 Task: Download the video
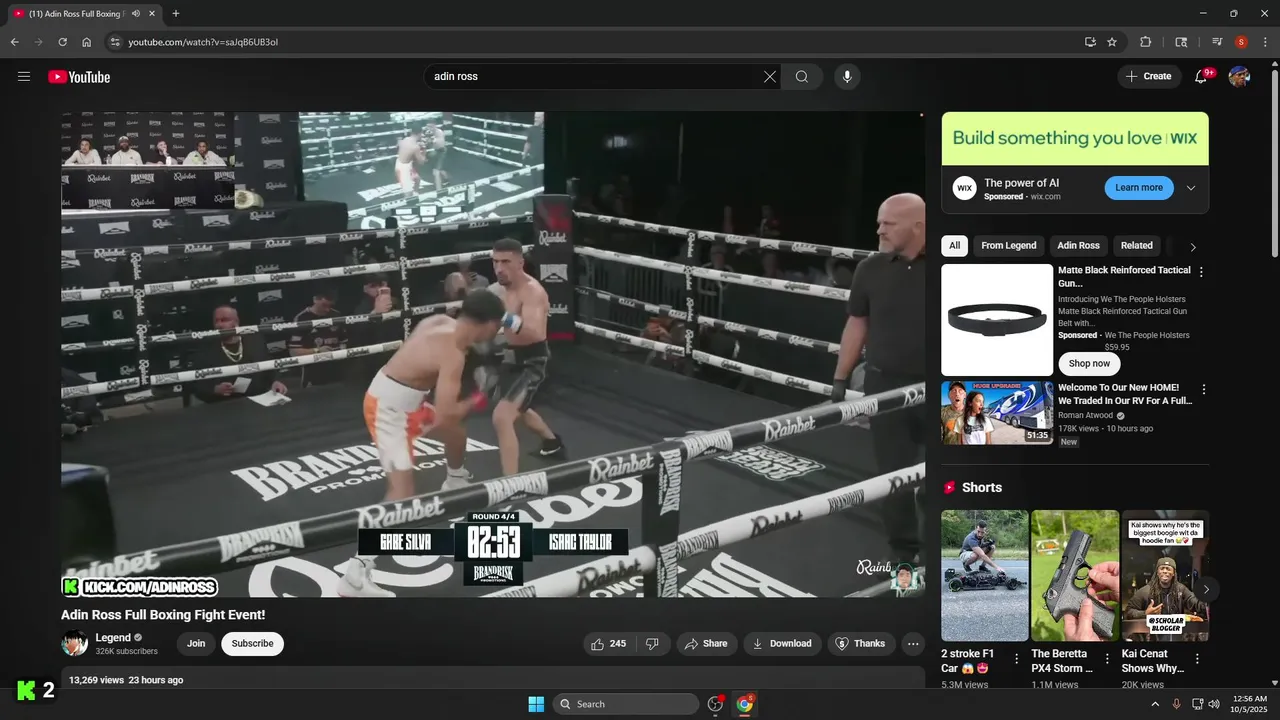pos(782,644)
